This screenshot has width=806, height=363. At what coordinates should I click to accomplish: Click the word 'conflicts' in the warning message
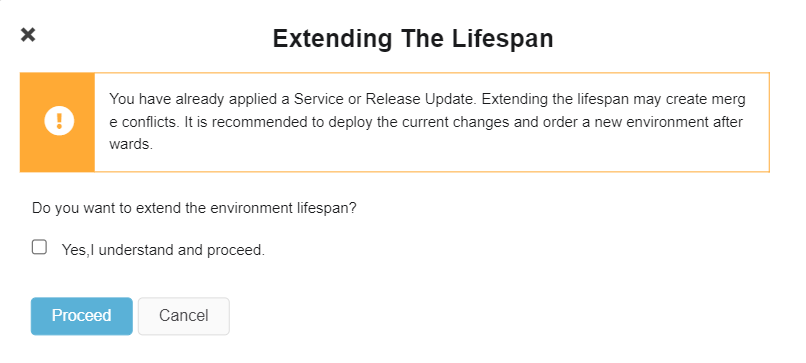tap(148, 122)
